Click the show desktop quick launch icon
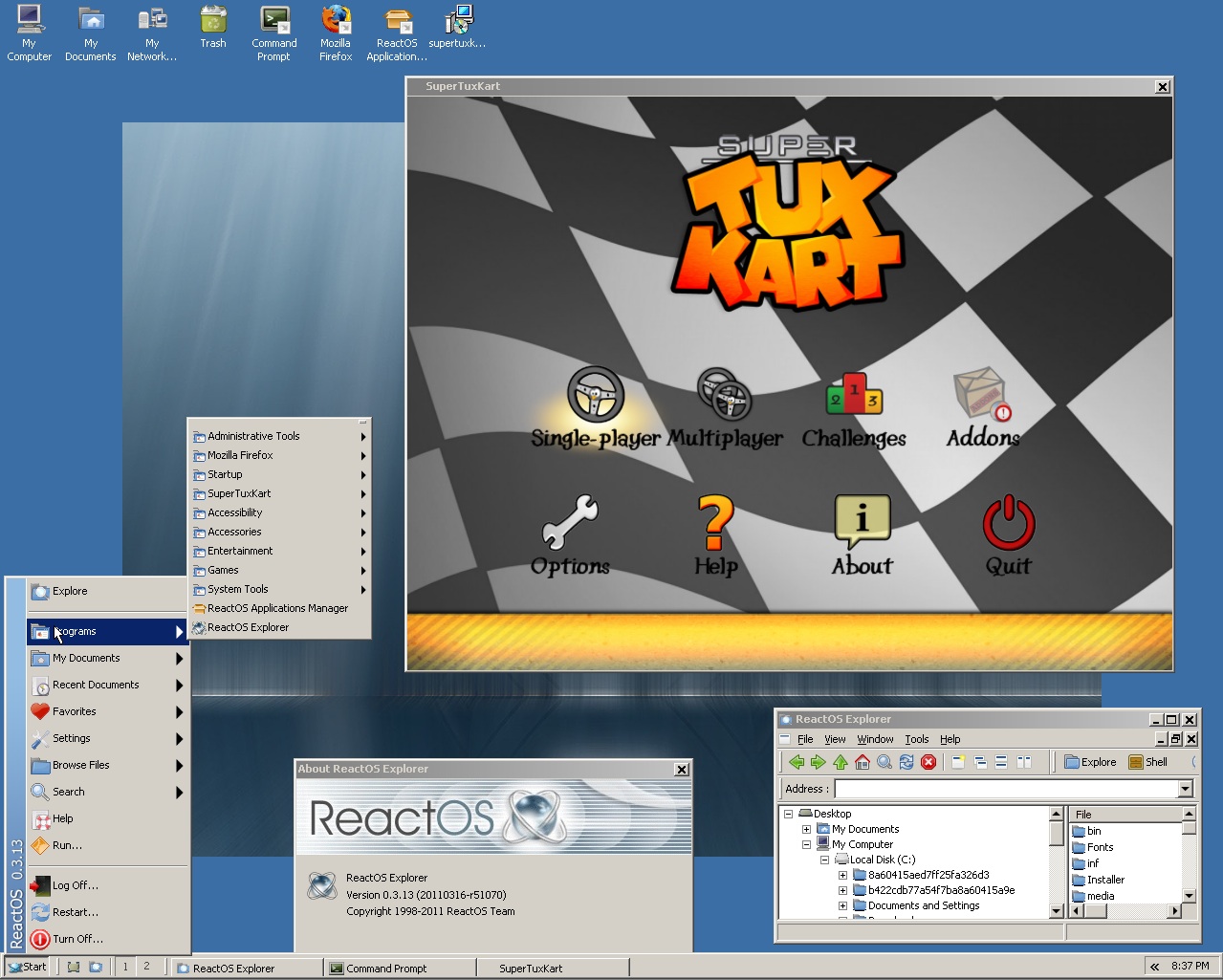Image resolution: width=1223 pixels, height=980 pixels. tap(74, 967)
